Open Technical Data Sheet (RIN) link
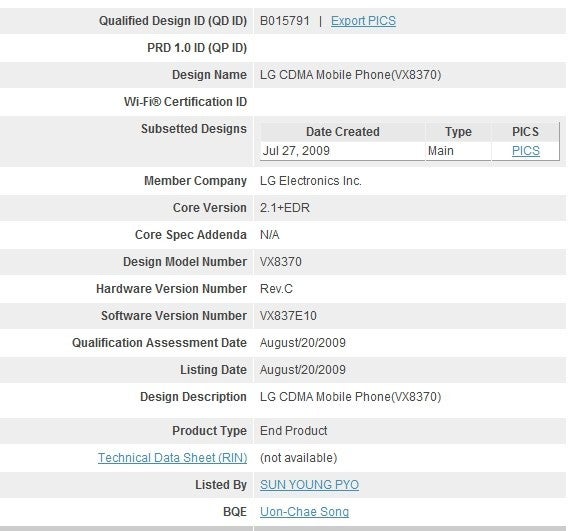The height and width of the screenshot is (531, 569). click(172, 458)
